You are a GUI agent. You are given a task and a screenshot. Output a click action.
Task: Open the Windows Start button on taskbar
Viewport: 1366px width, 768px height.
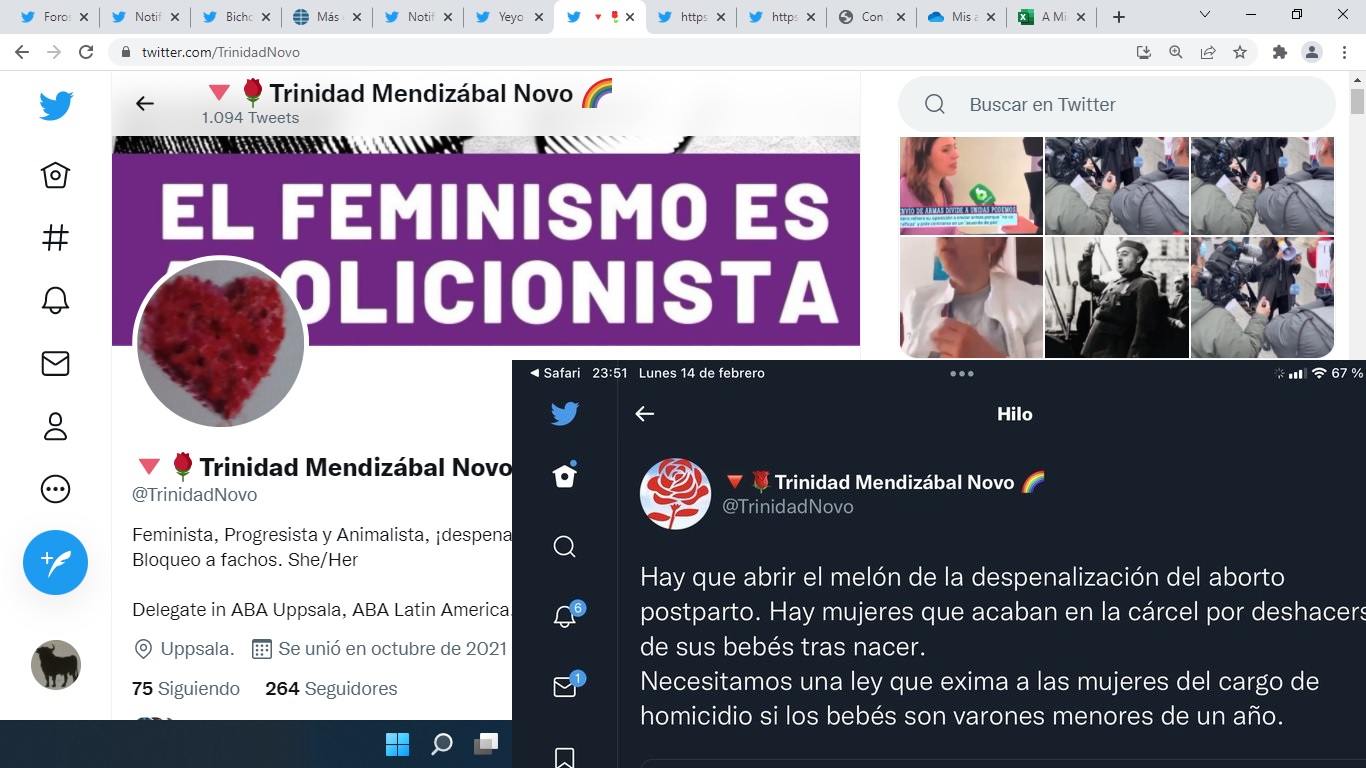click(x=397, y=744)
